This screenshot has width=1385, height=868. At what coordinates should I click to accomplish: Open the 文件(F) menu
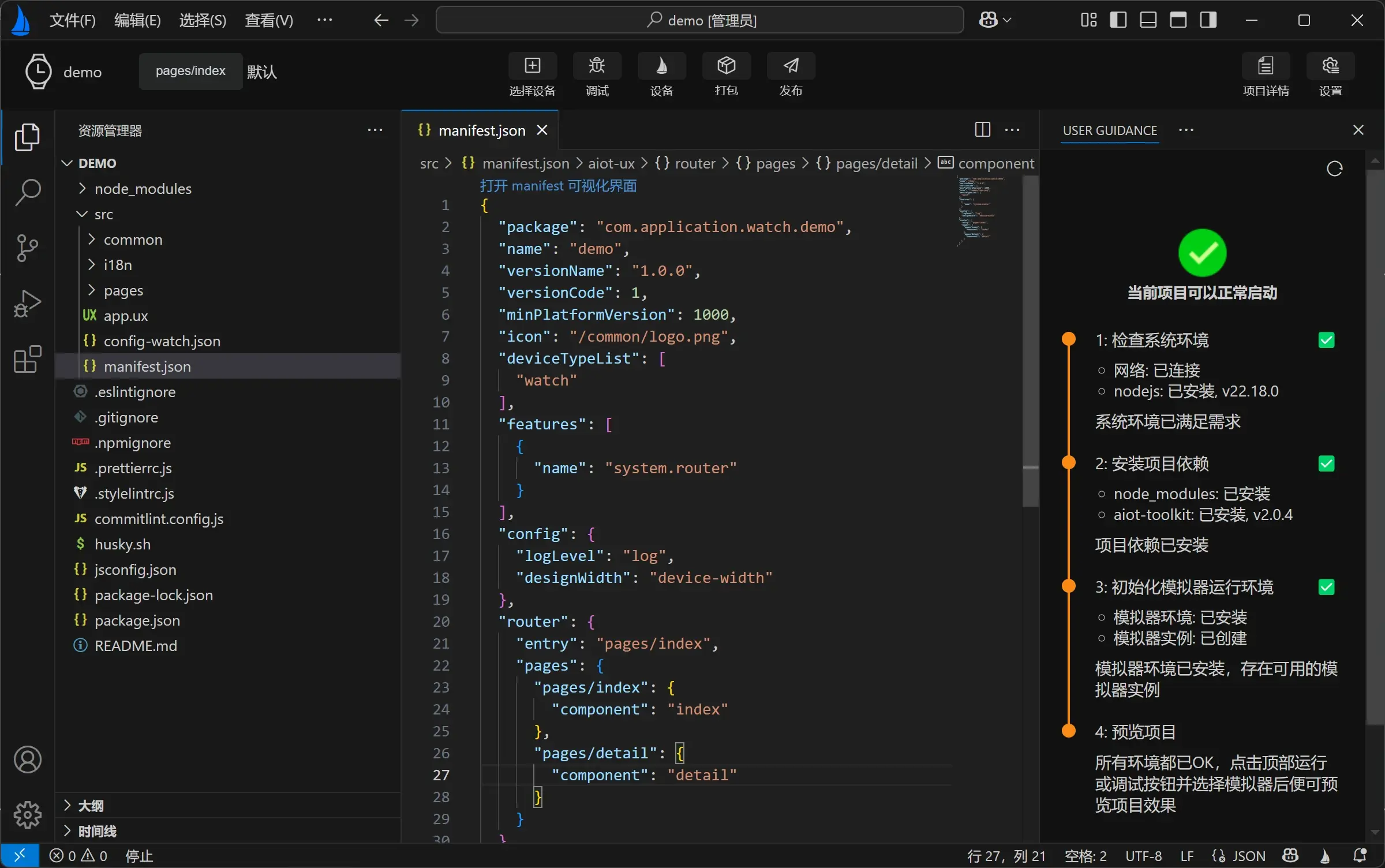[72, 20]
